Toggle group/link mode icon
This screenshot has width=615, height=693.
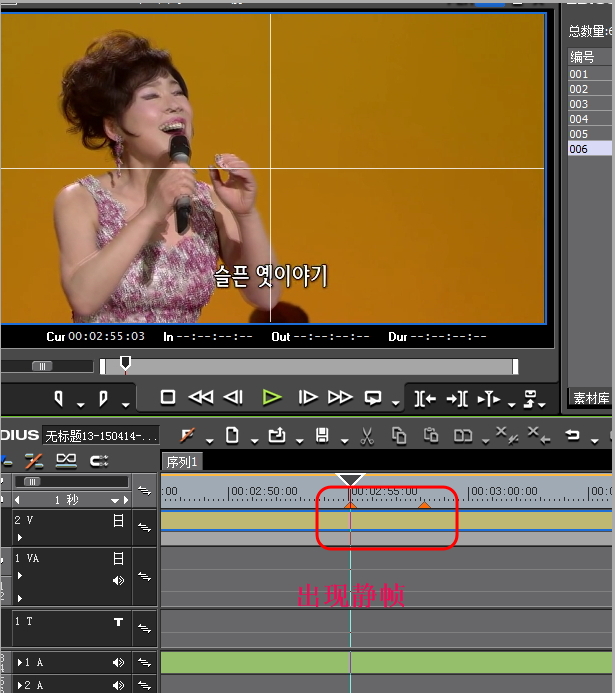66,461
